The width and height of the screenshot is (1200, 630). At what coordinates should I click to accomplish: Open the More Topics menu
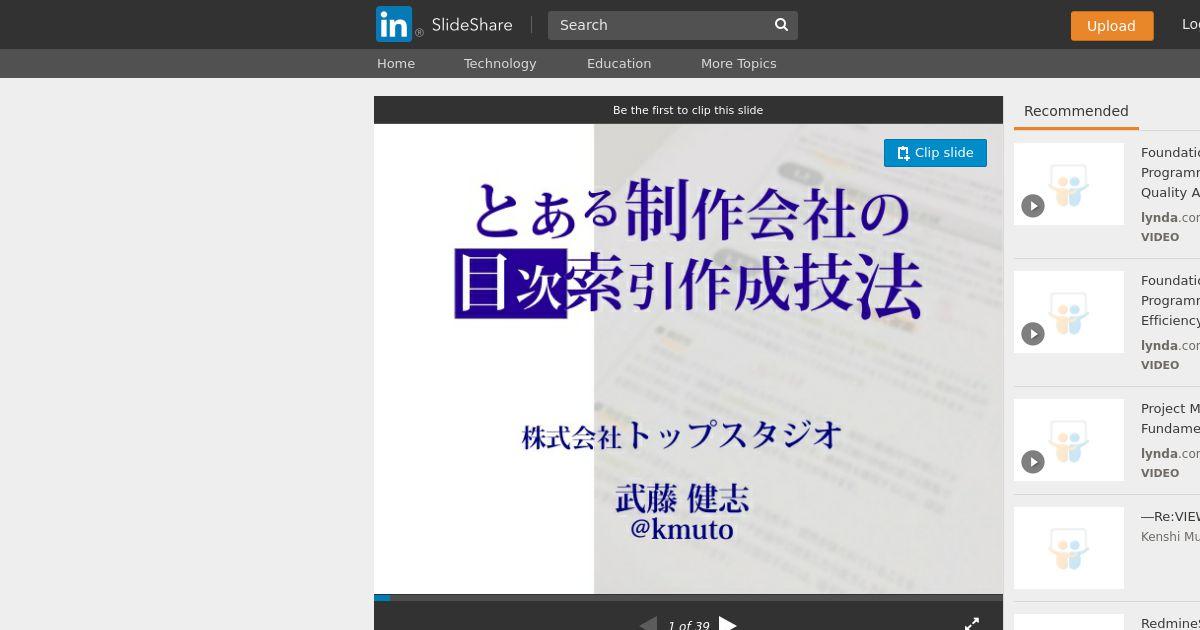(x=738, y=63)
